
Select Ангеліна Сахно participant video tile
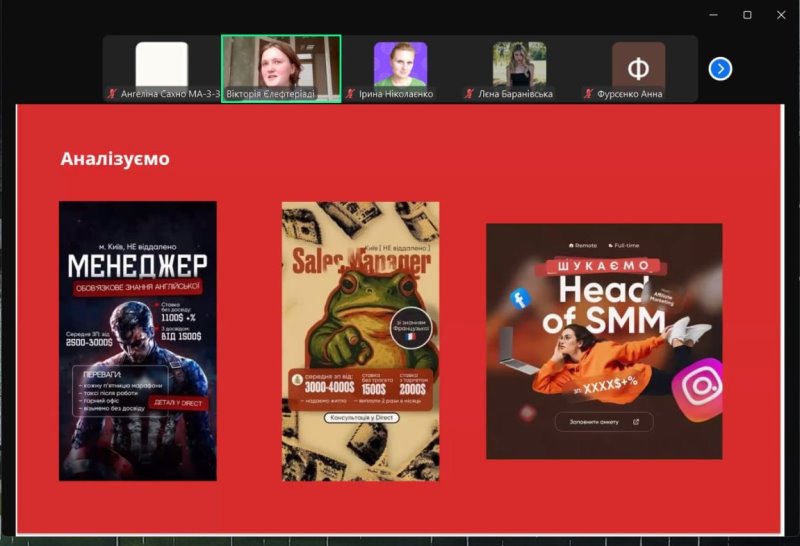click(162, 69)
